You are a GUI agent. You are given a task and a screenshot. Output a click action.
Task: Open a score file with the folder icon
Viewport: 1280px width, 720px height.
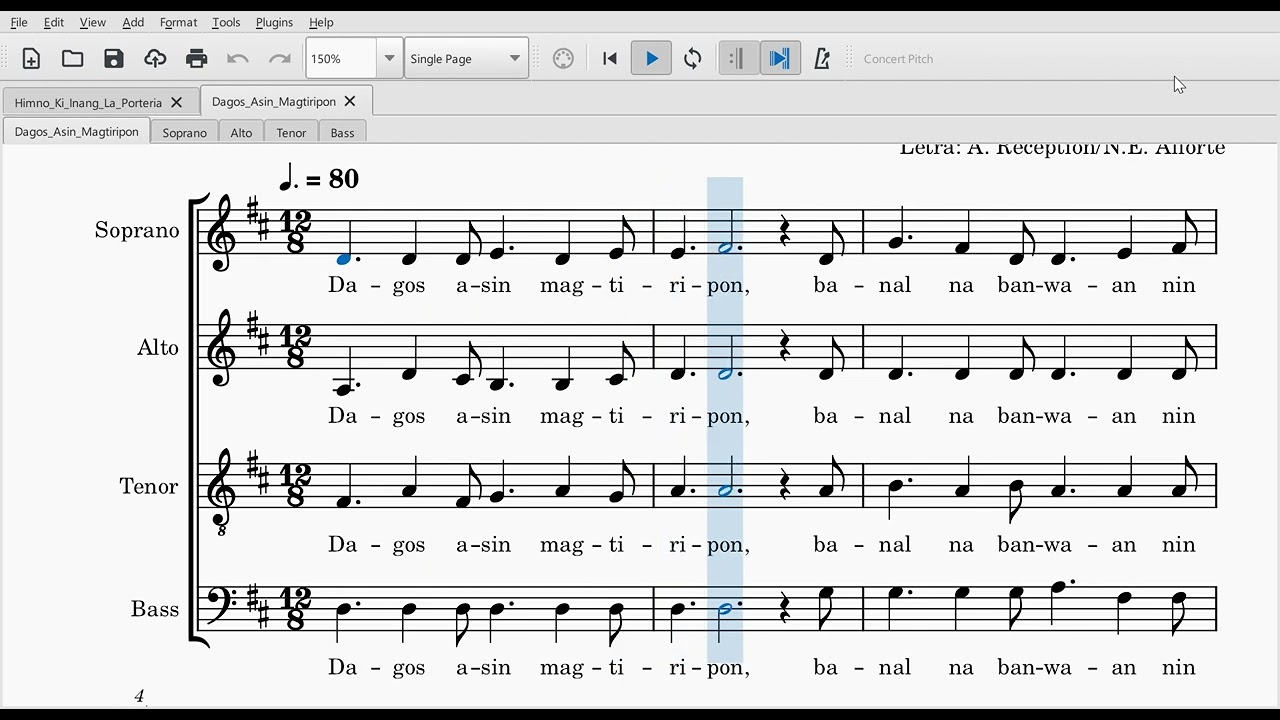pos(72,59)
